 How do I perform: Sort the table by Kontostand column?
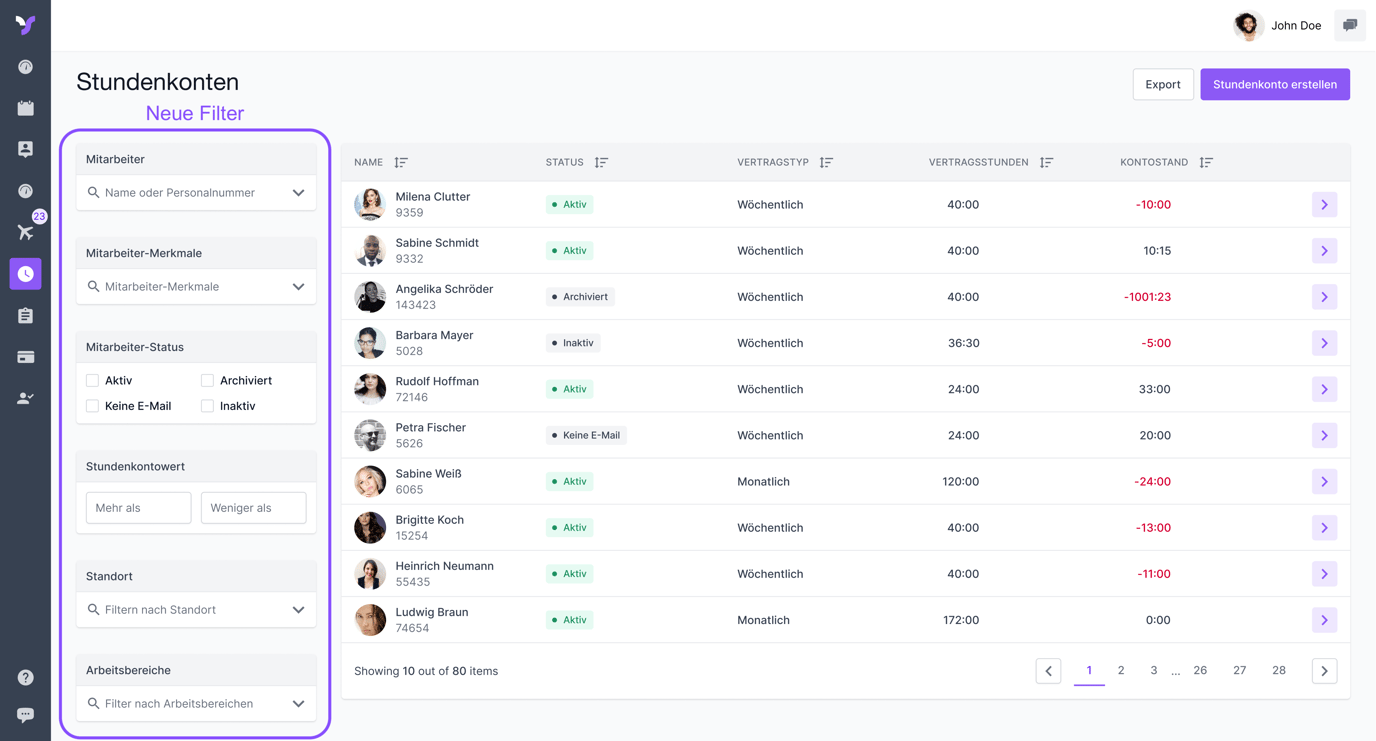pos(1206,162)
